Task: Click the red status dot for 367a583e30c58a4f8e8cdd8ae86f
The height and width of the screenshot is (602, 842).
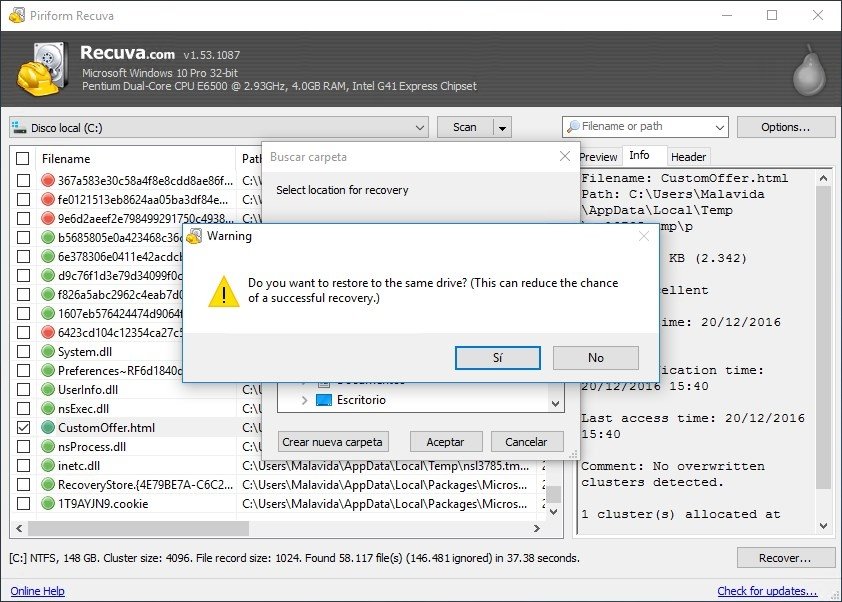Action: tap(48, 180)
